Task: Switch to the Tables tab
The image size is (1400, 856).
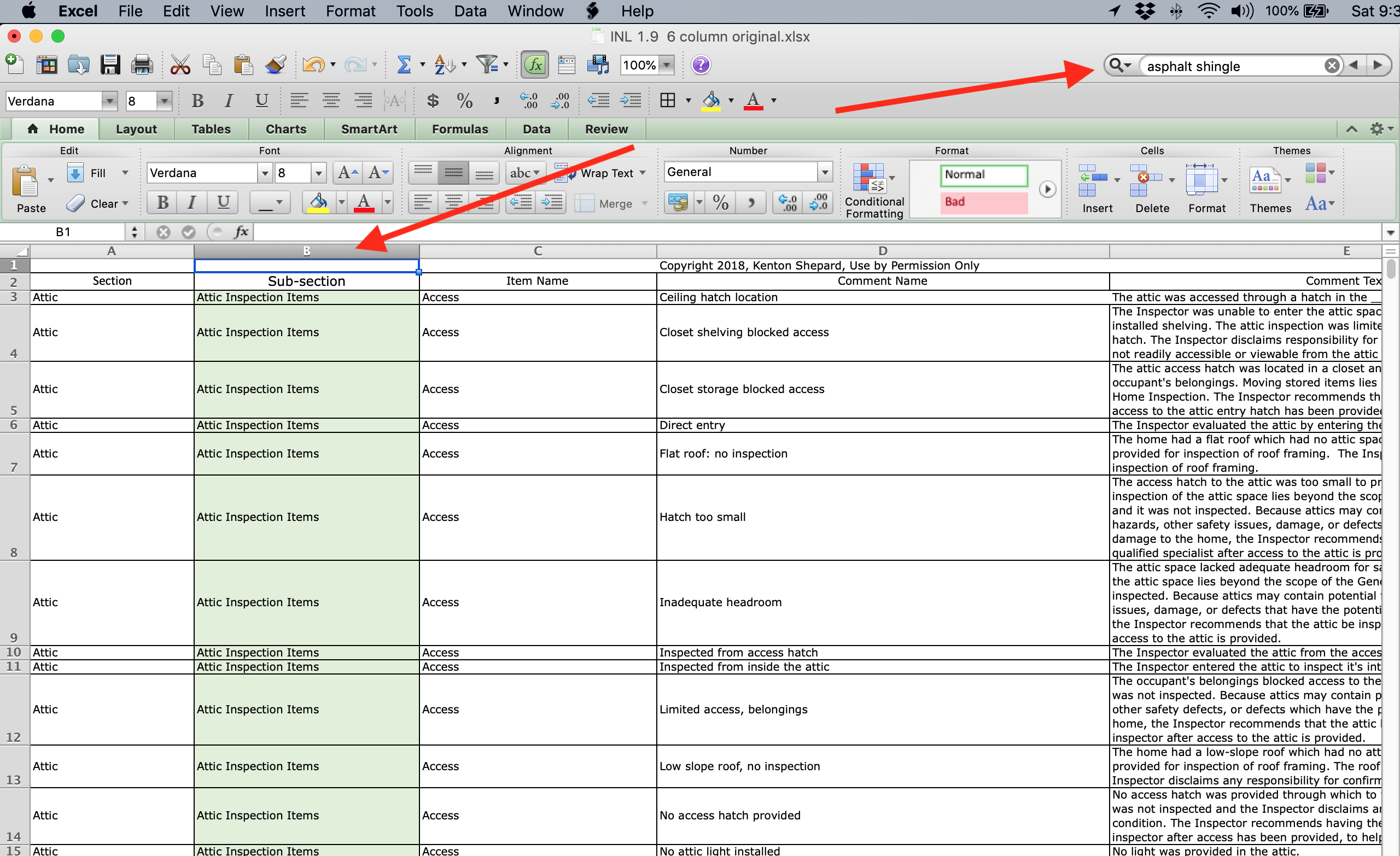Action: [211, 129]
